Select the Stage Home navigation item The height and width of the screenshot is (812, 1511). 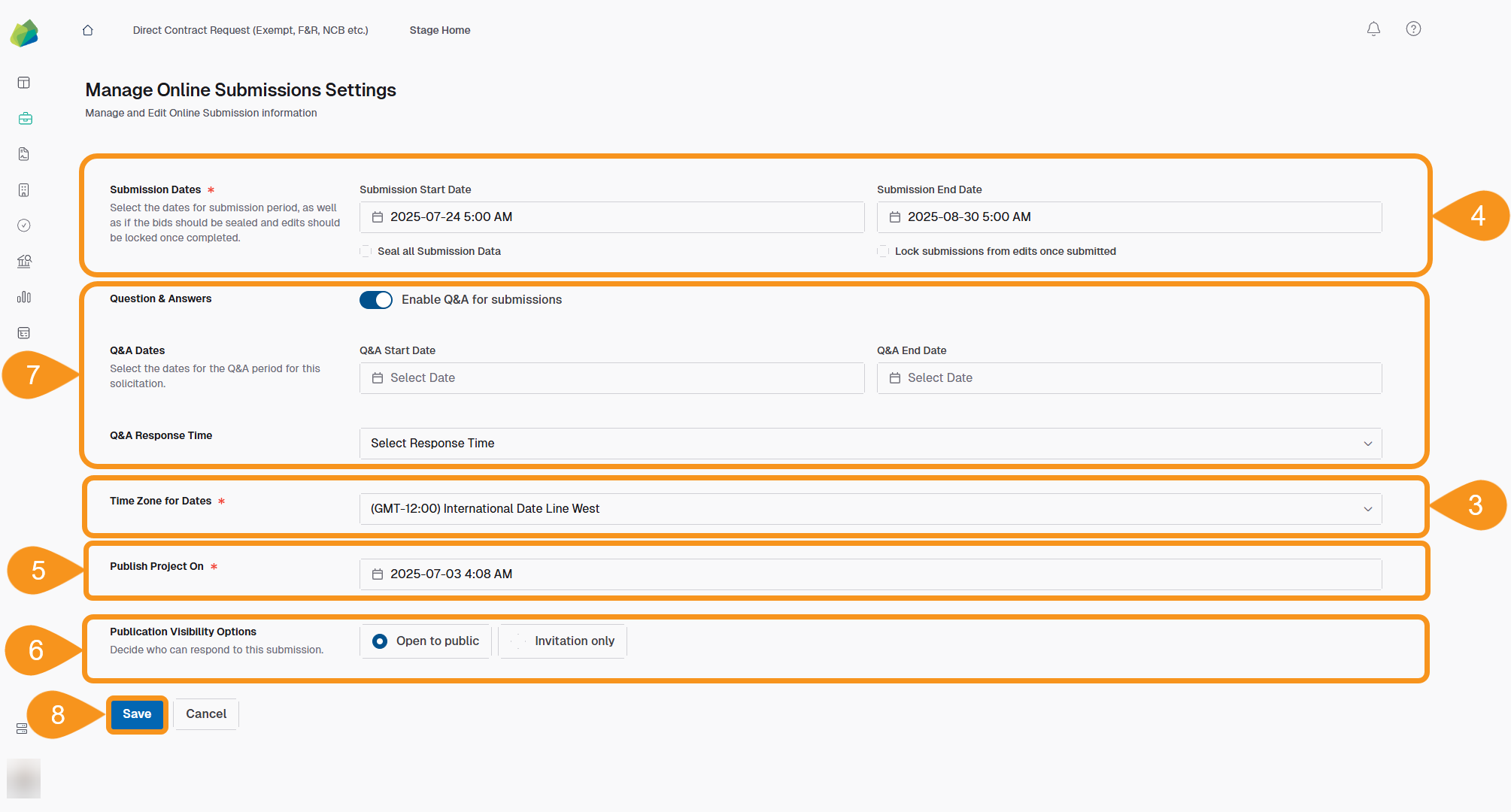tap(439, 30)
